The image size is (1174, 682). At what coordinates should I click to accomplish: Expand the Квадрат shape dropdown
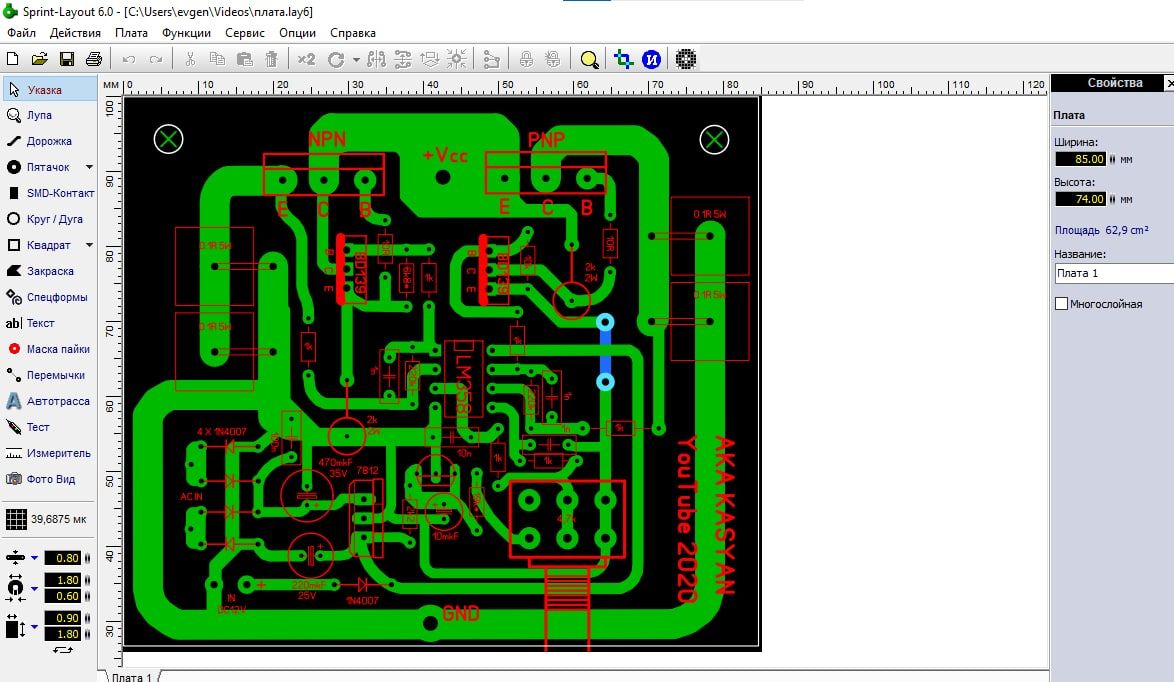click(x=89, y=245)
